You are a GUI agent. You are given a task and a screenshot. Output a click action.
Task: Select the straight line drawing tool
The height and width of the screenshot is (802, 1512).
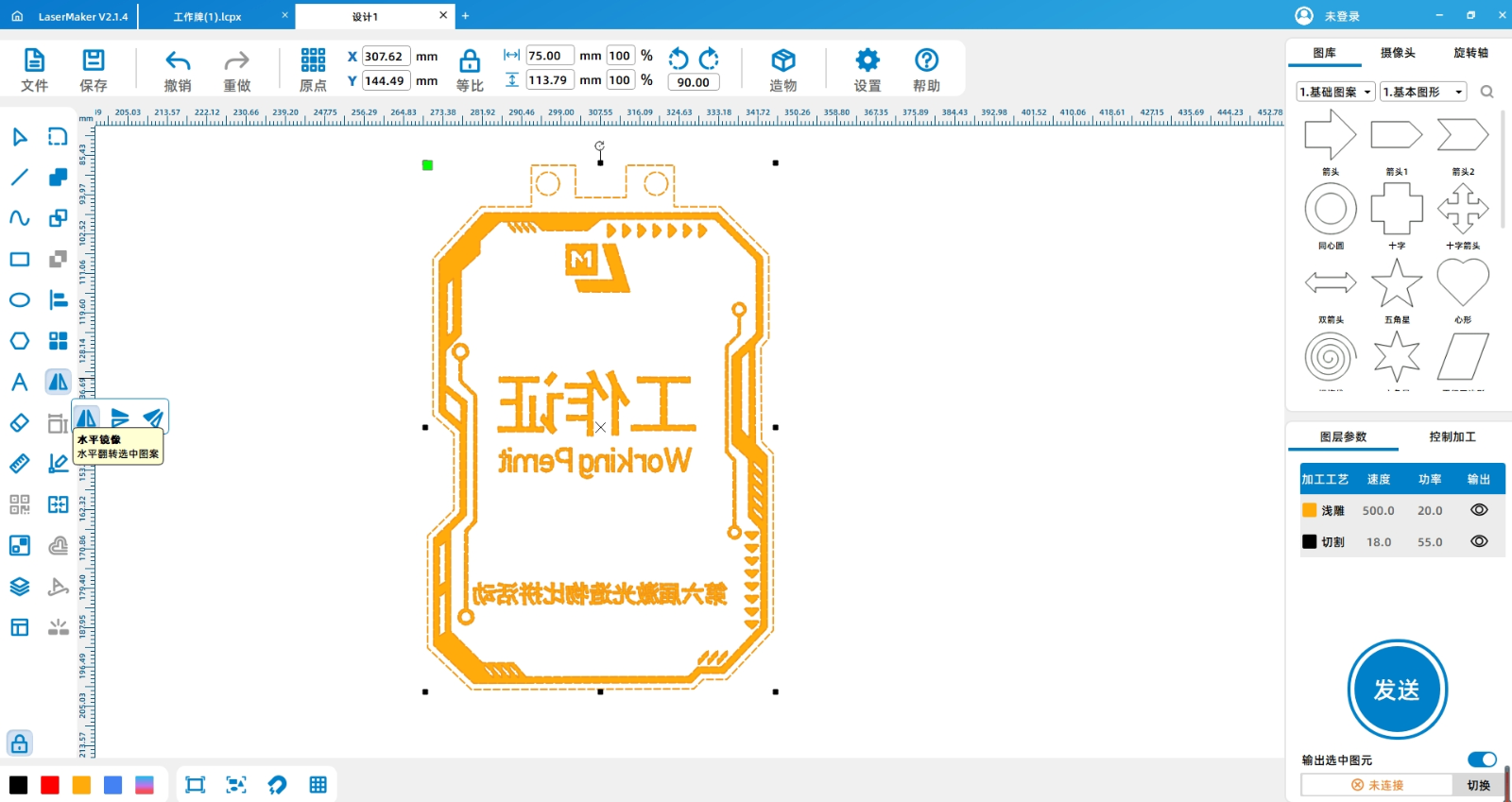point(19,178)
